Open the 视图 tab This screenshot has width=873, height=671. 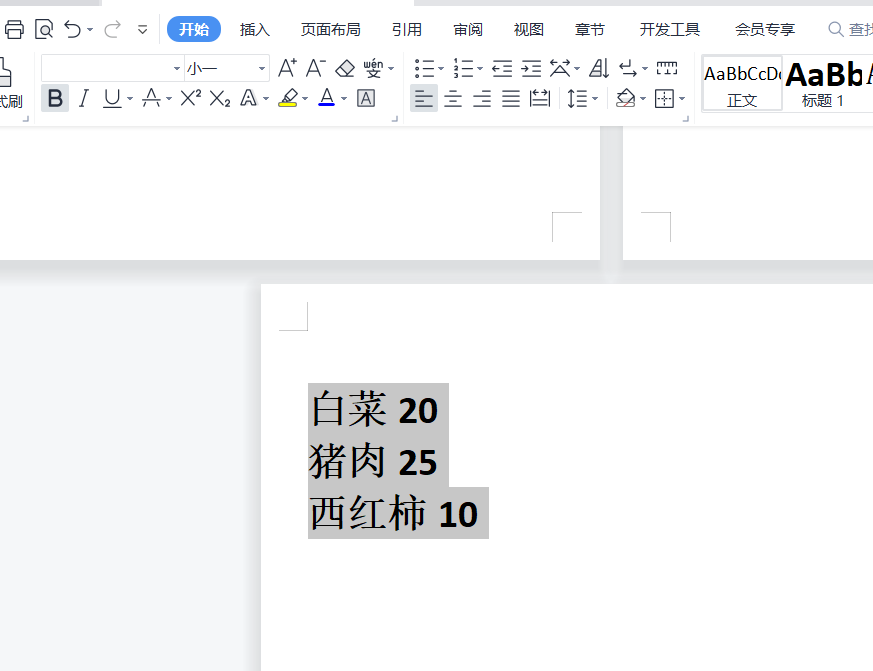[x=528, y=30]
